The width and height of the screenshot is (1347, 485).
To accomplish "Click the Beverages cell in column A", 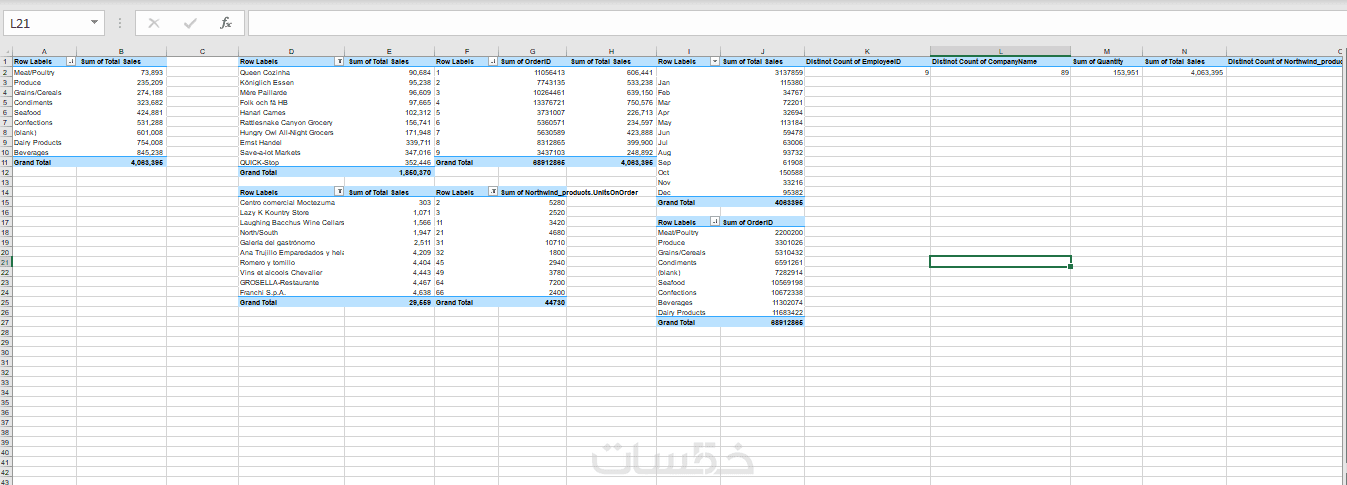I will (x=44, y=152).
